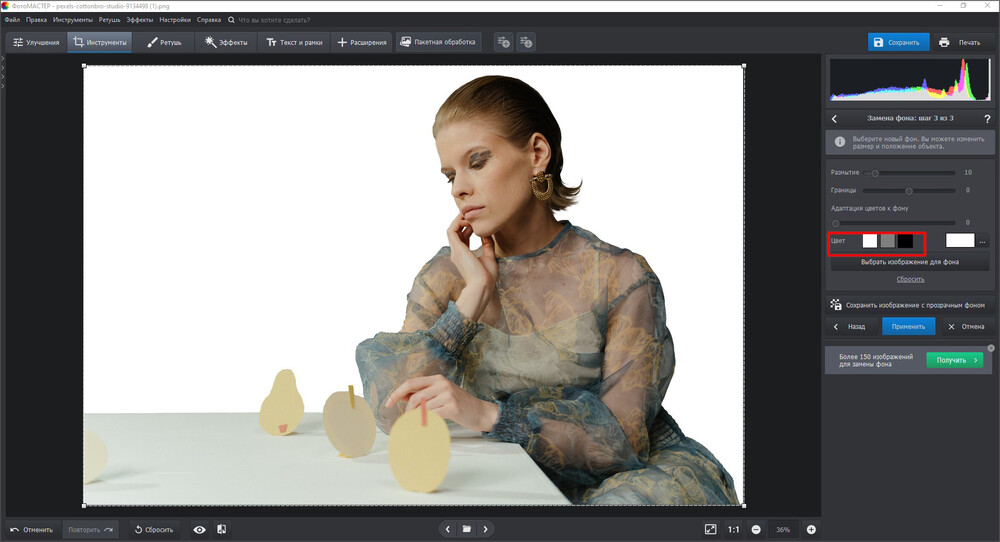Click Выбрать изображение для фона button
This screenshot has width=1000, height=542.
click(909, 262)
